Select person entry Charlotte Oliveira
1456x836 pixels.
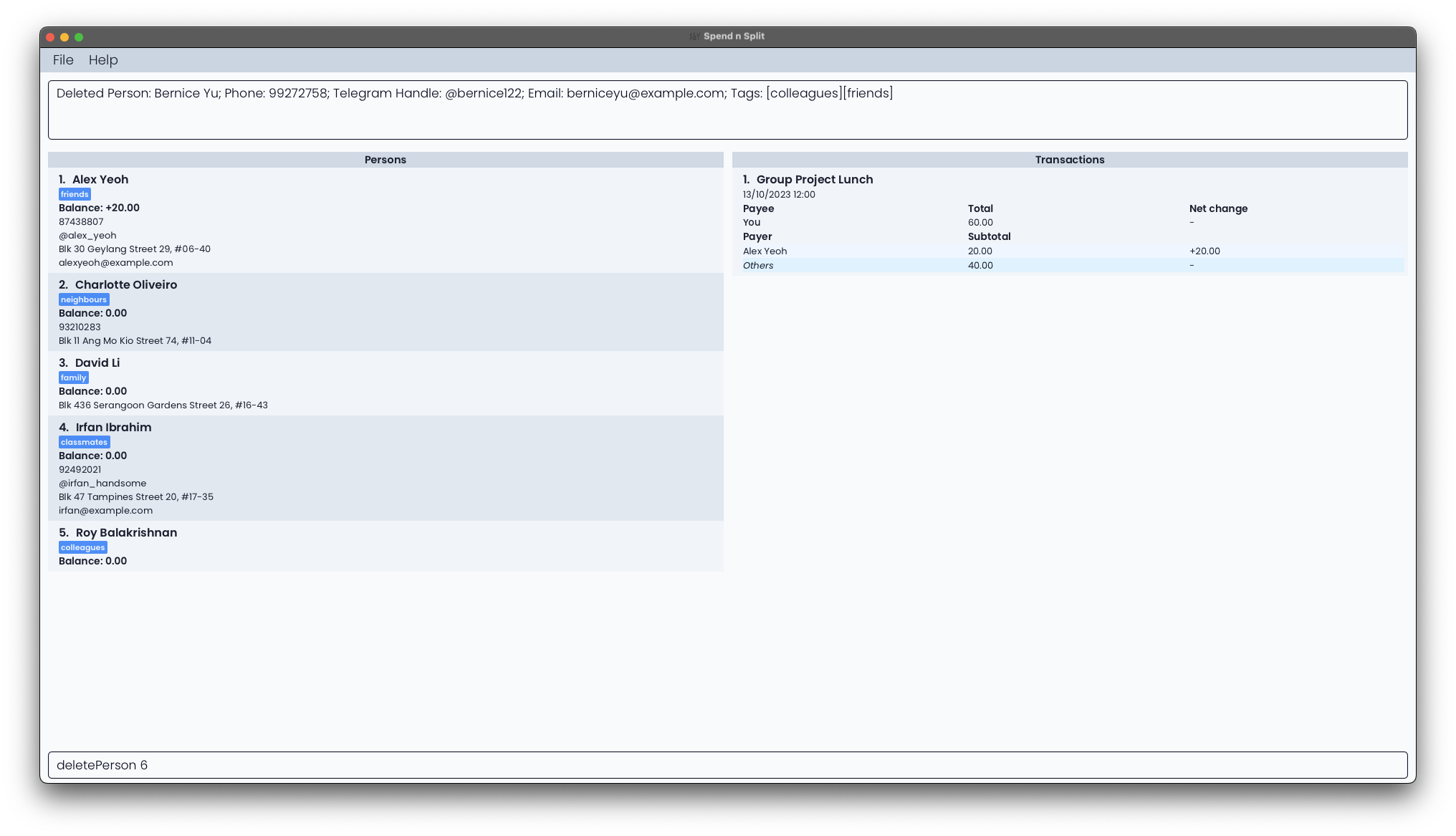point(386,312)
